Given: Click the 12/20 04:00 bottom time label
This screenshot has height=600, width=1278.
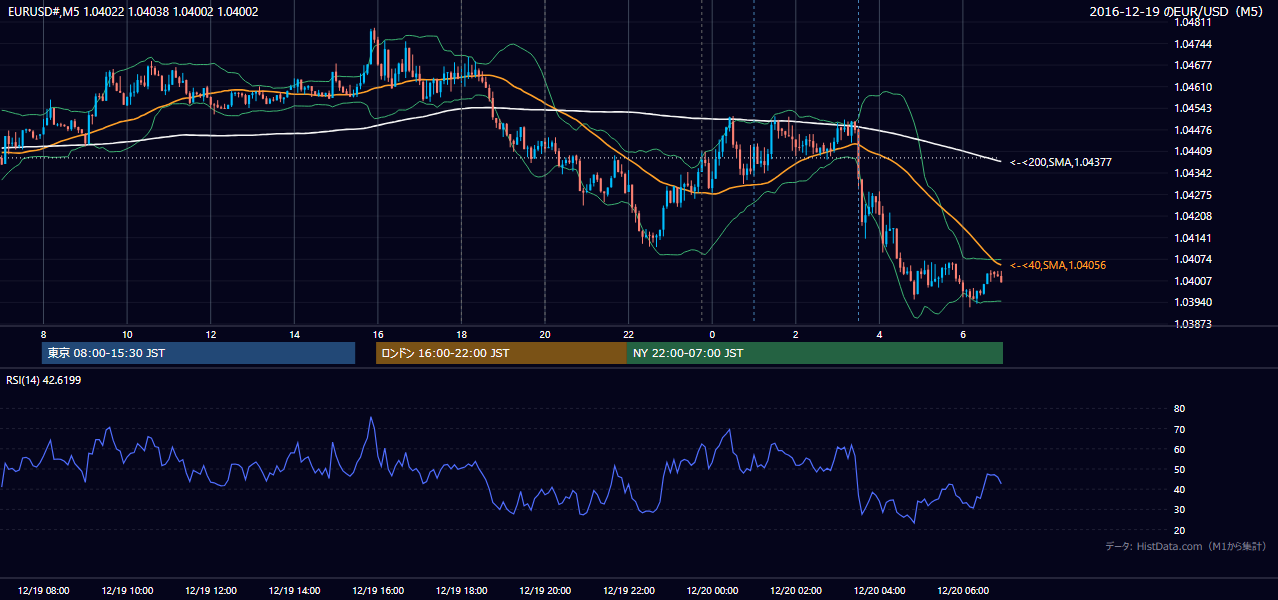Looking at the screenshot, I should coord(878,591).
